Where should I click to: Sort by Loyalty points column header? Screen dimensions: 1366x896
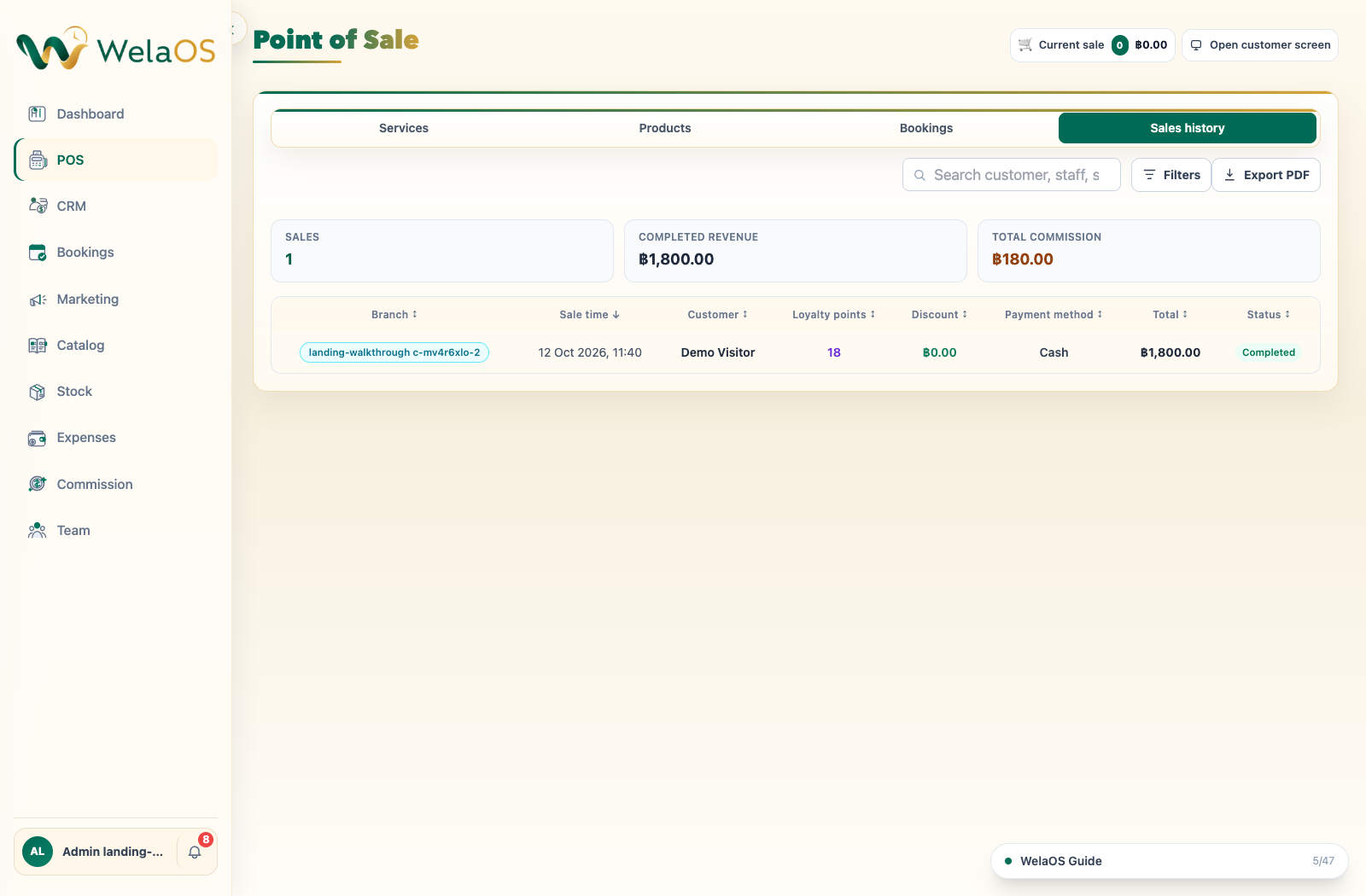tap(834, 315)
